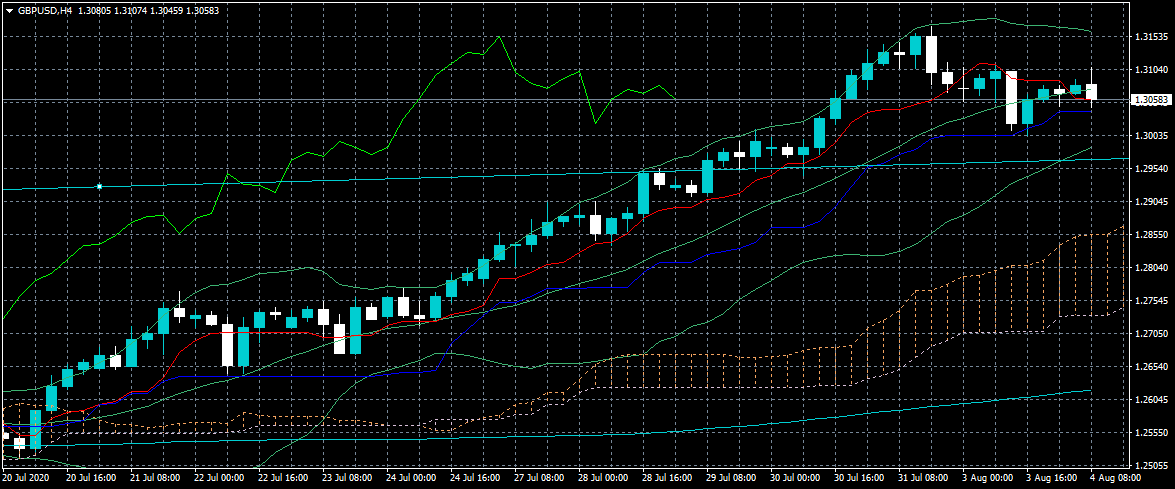Click the 22 Jul 00:00 time label

pyautogui.click(x=219, y=476)
